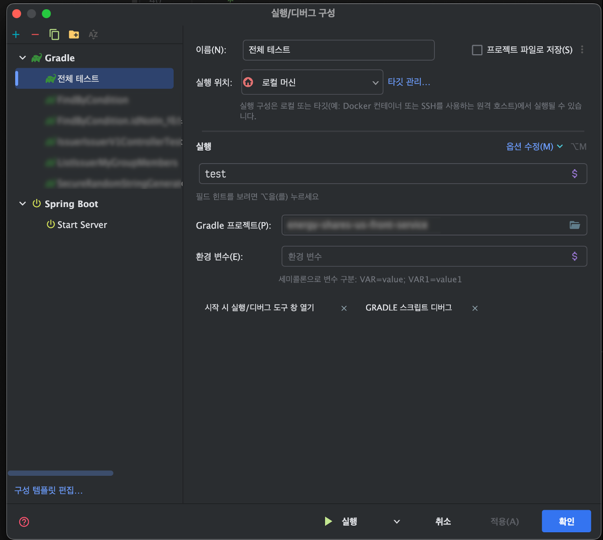
Task: Remove the selected configuration
Action: pyautogui.click(x=35, y=35)
